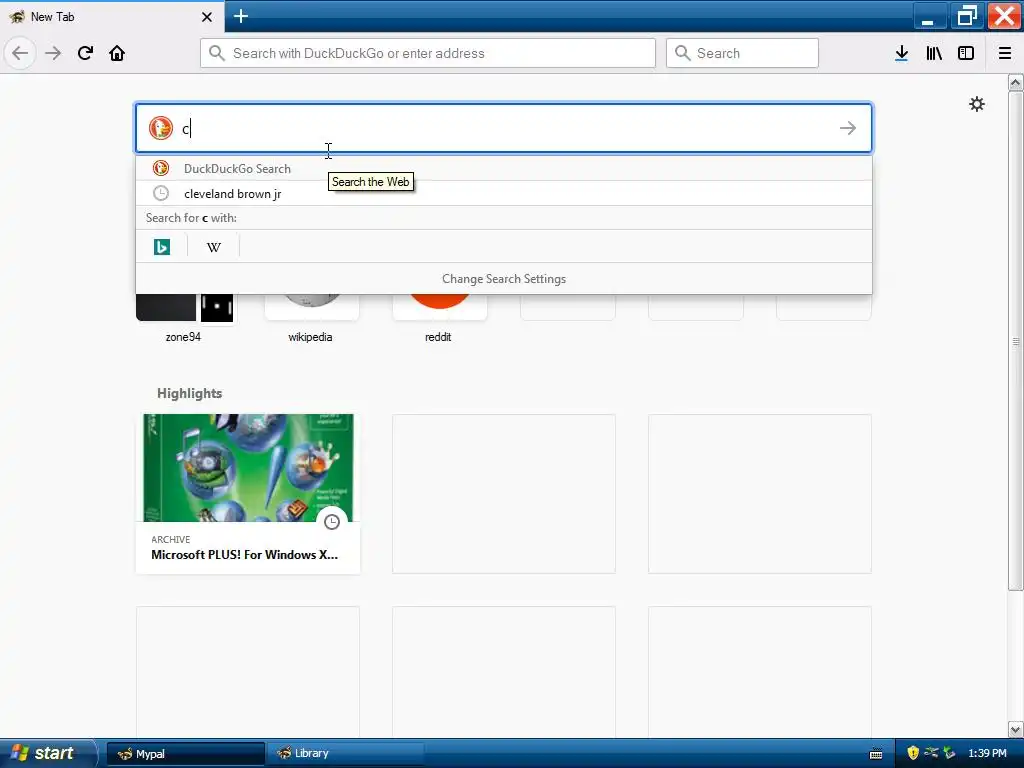This screenshot has height=768, width=1024.
Task: Close the New Tab tab
Action: pyautogui.click(x=206, y=17)
